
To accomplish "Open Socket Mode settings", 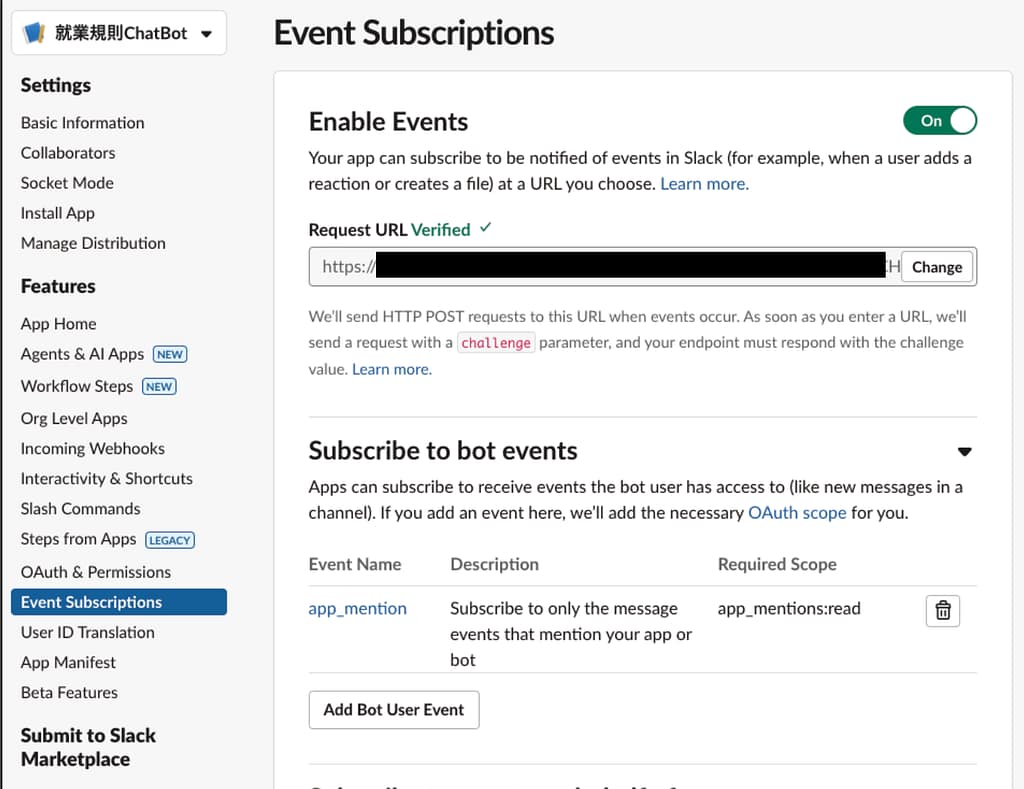I will (67, 183).
